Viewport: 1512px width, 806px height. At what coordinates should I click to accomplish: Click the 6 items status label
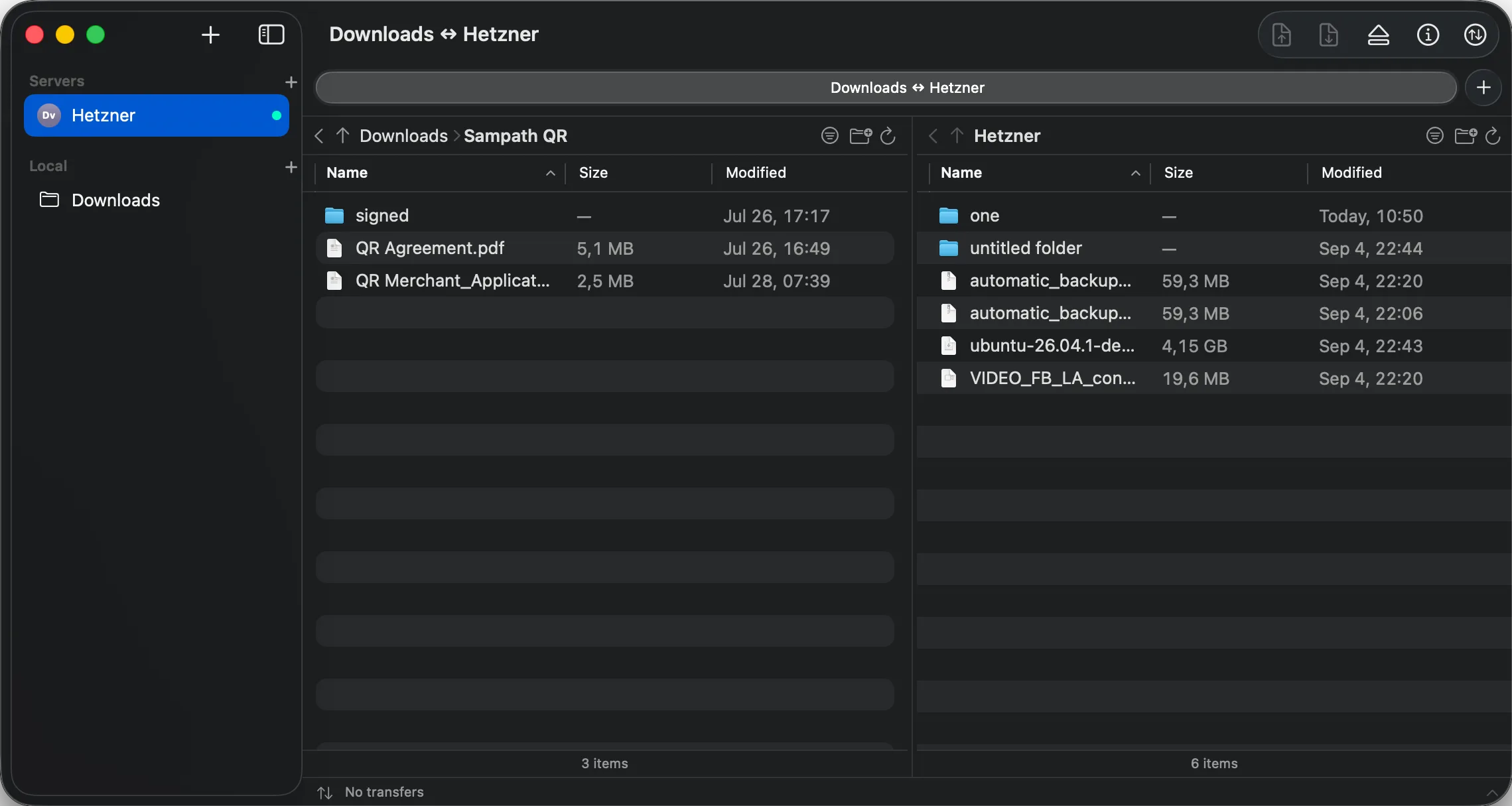pos(1214,764)
